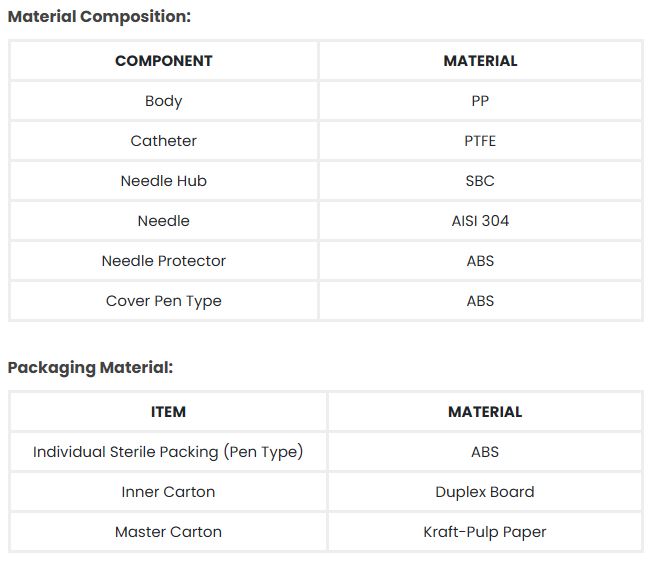Image resolution: width=653 pixels, height=568 pixels.
Task: Click the Inner Carton cell
Action: pyautogui.click(x=168, y=492)
